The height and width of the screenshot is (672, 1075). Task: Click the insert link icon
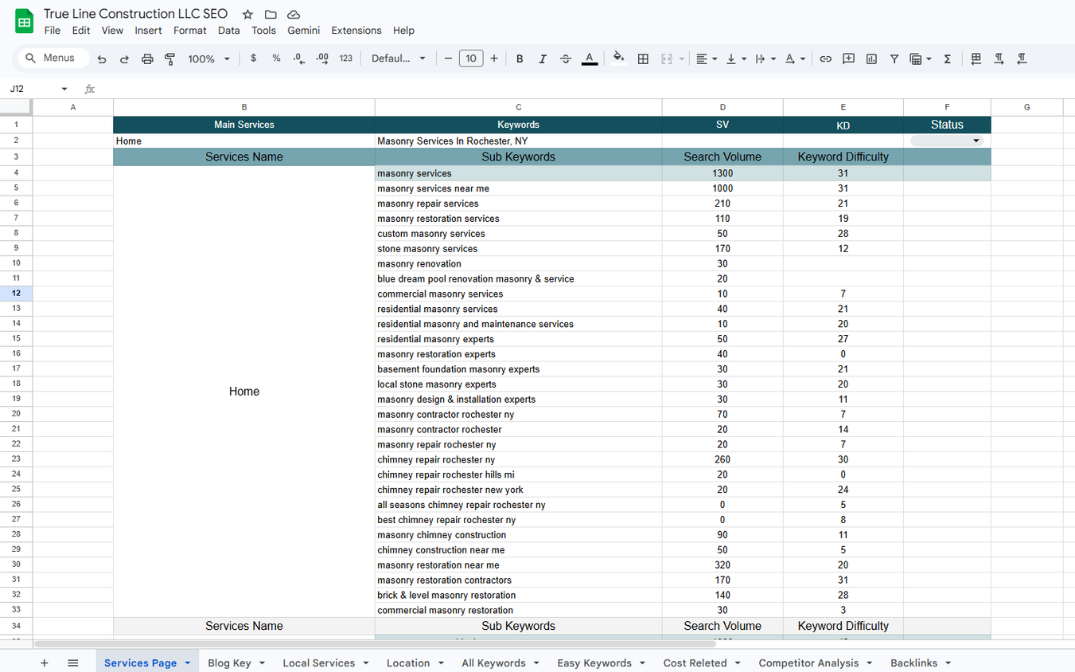click(x=825, y=59)
